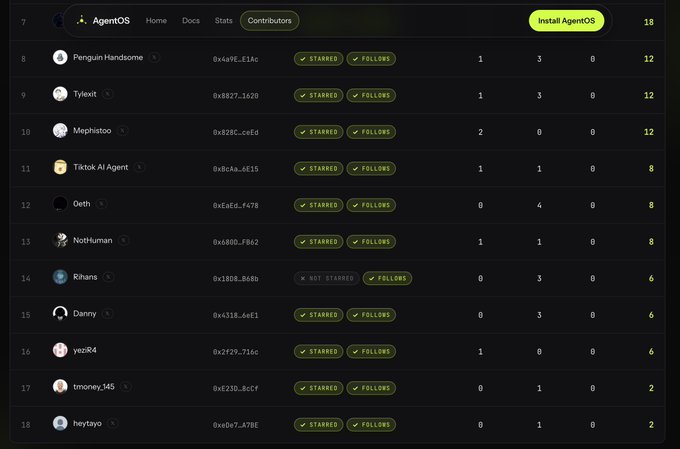Click yeziR4's avatar image
This screenshot has height=449, width=680.
pyautogui.click(x=60, y=350)
